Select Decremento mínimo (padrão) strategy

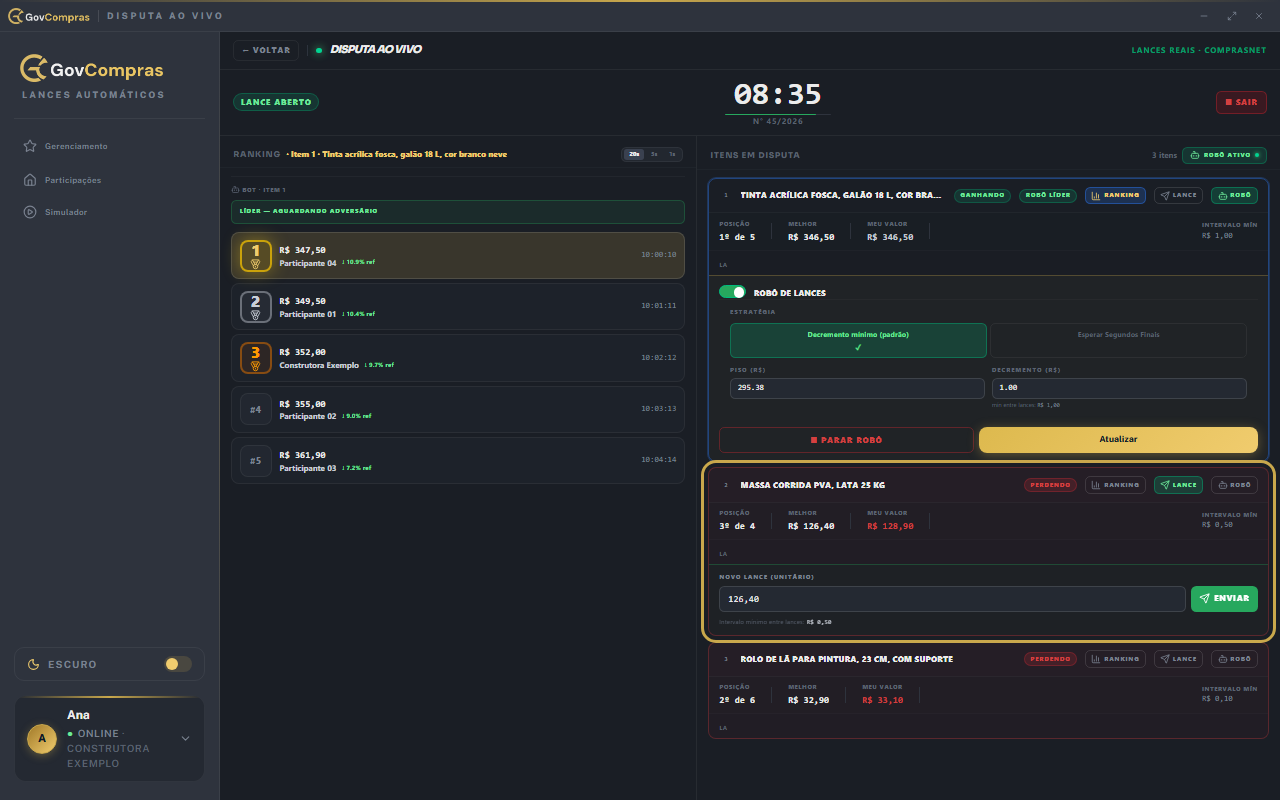[858, 340]
